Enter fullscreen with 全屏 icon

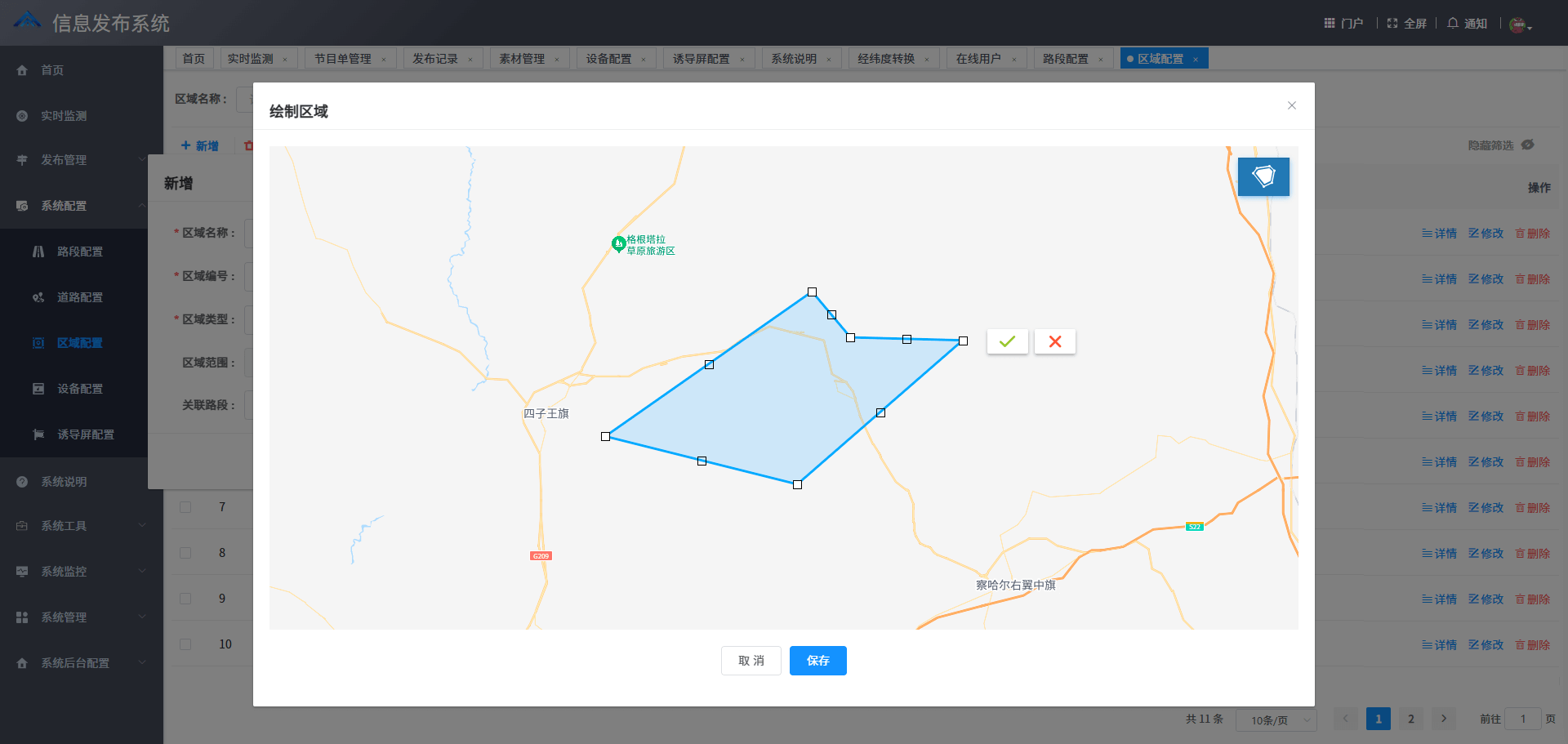(1392, 23)
